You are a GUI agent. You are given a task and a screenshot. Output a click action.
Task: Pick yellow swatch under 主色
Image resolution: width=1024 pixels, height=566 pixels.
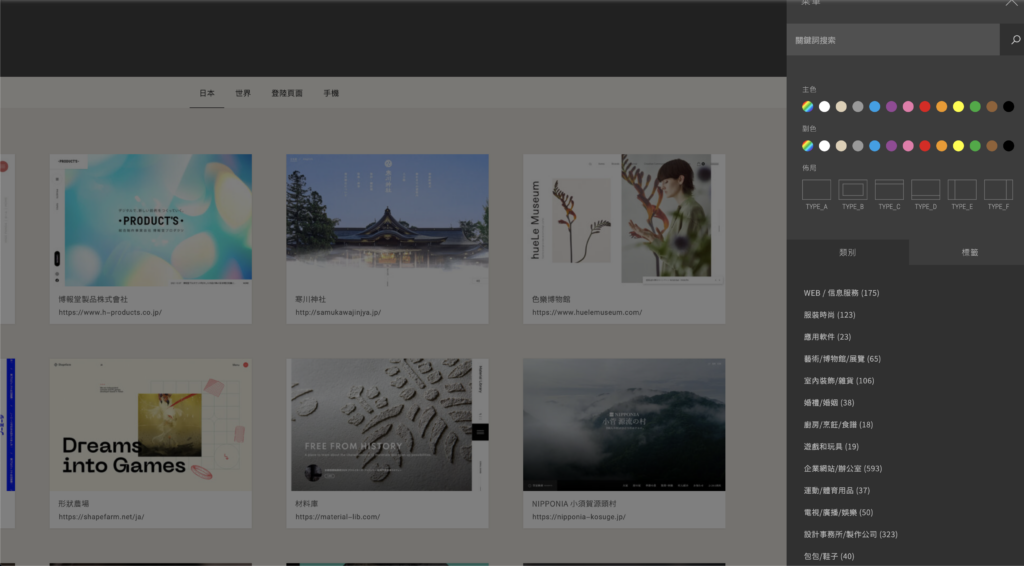(x=958, y=106)
